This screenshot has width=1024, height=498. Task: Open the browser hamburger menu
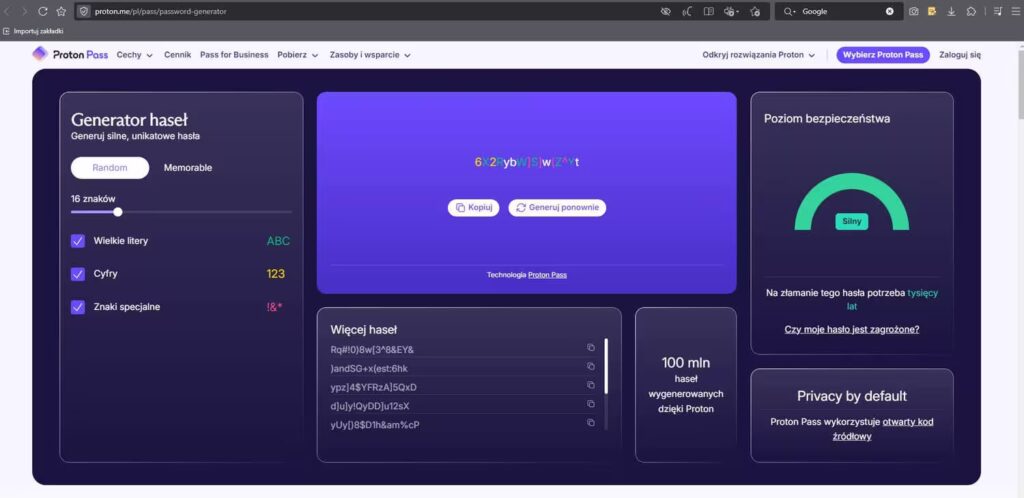[1016, 11]
